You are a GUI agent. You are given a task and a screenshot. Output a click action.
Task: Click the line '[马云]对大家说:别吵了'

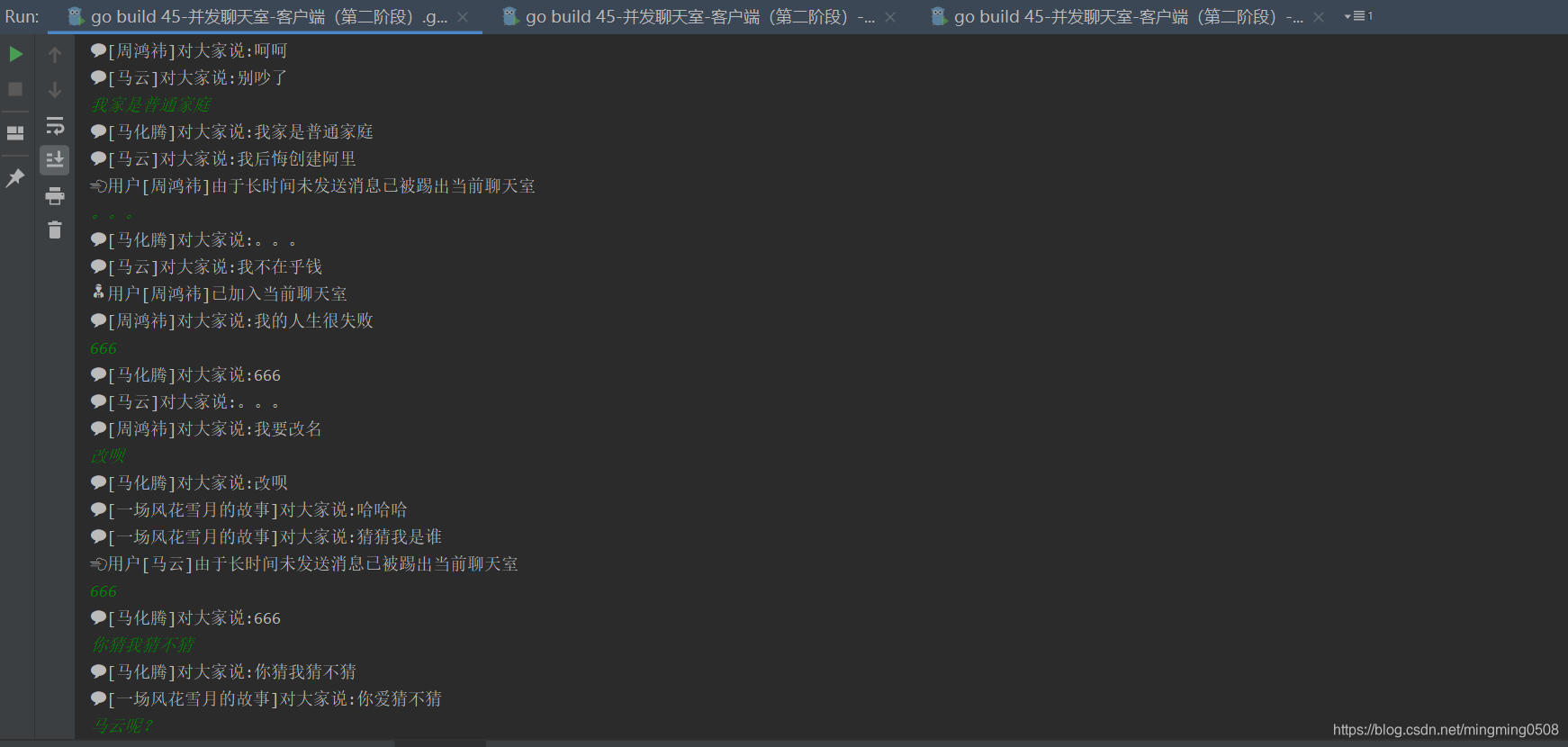tap(189, 78)
